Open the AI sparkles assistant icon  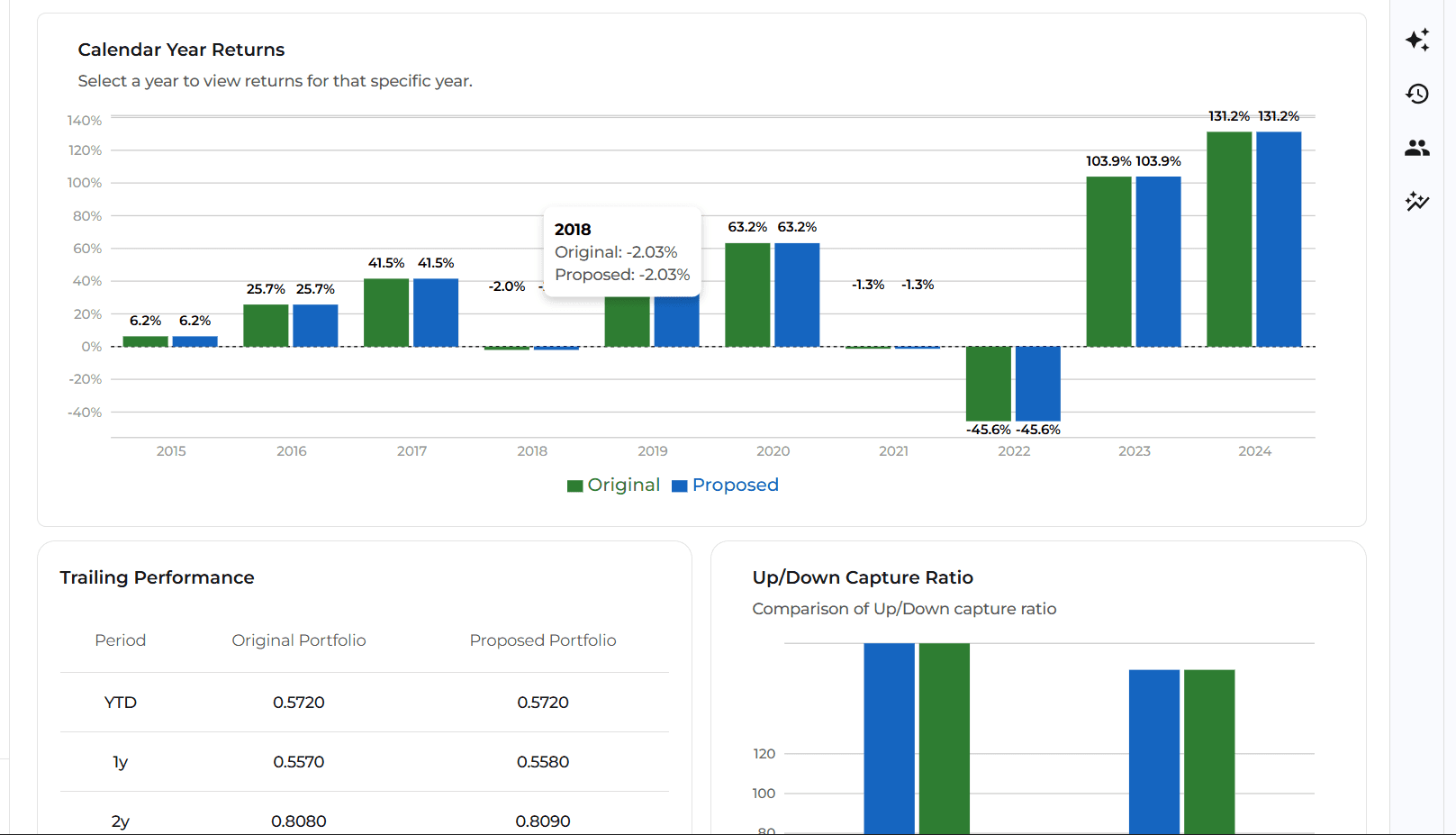tap(1416, 40)
